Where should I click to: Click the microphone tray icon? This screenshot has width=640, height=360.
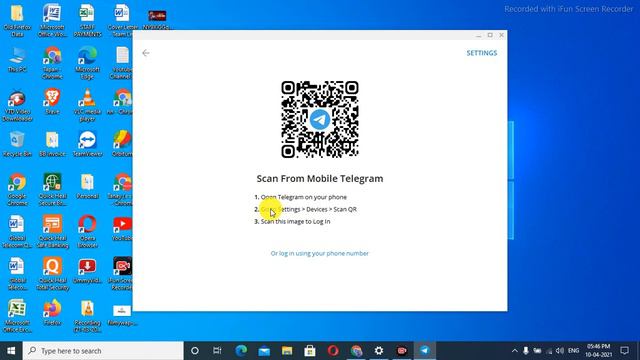(526, 351)
